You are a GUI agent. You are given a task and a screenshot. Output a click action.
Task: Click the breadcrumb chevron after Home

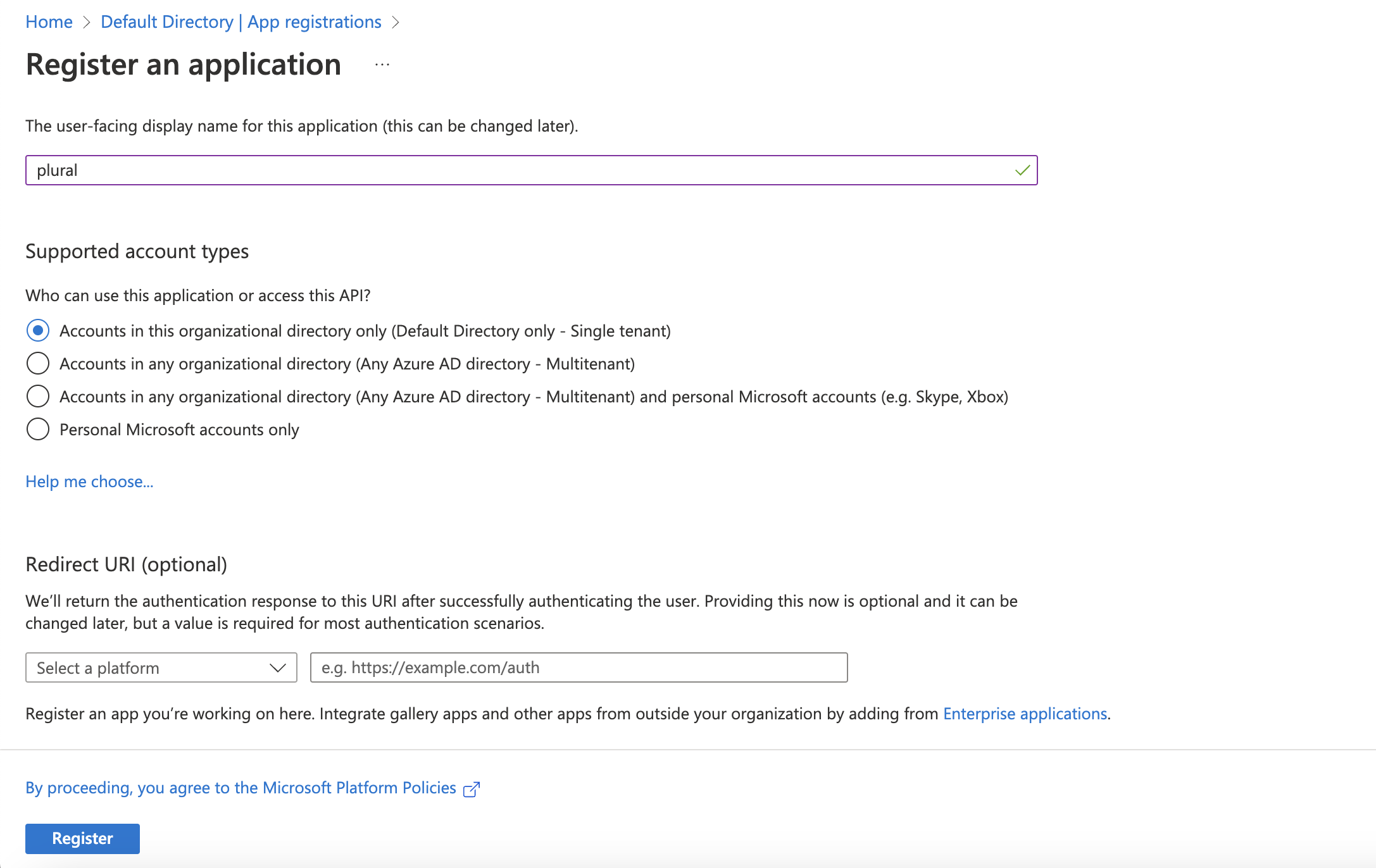point(87,22)
